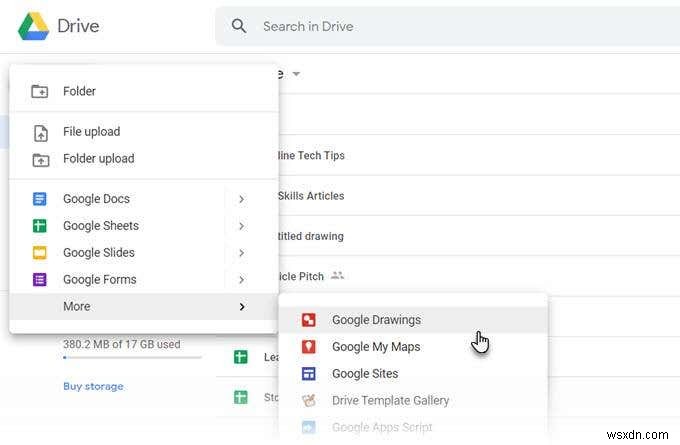Select Google Sites in submenu
680x445 pixels.
413,374
